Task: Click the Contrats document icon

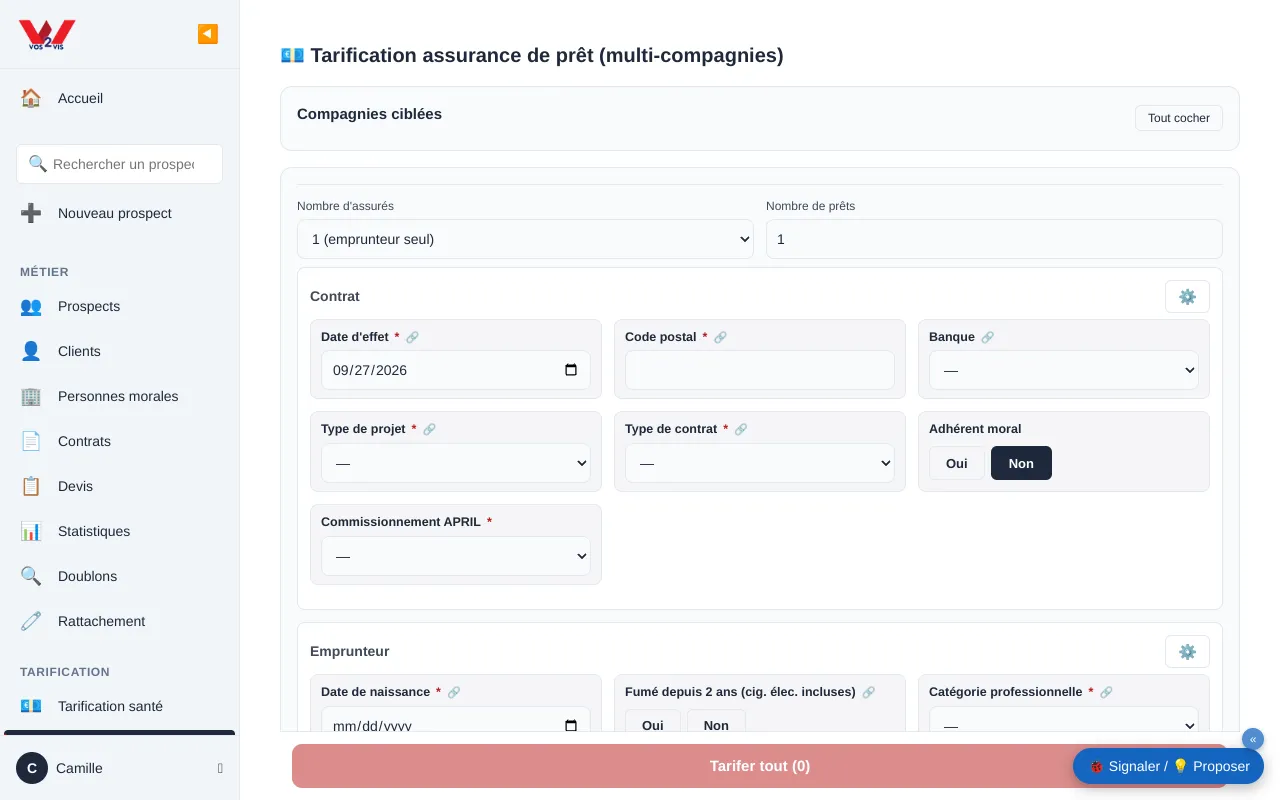Action: click(31, 441)
